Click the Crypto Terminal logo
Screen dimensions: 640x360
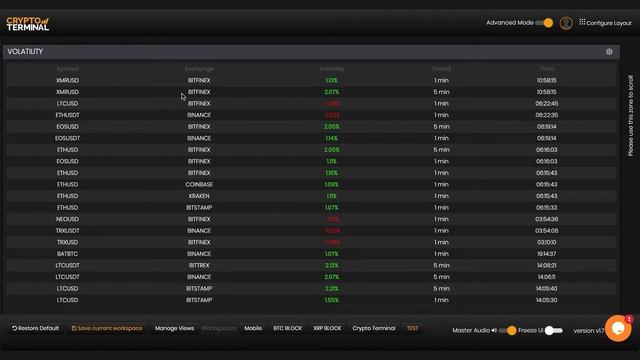[28, 24]
